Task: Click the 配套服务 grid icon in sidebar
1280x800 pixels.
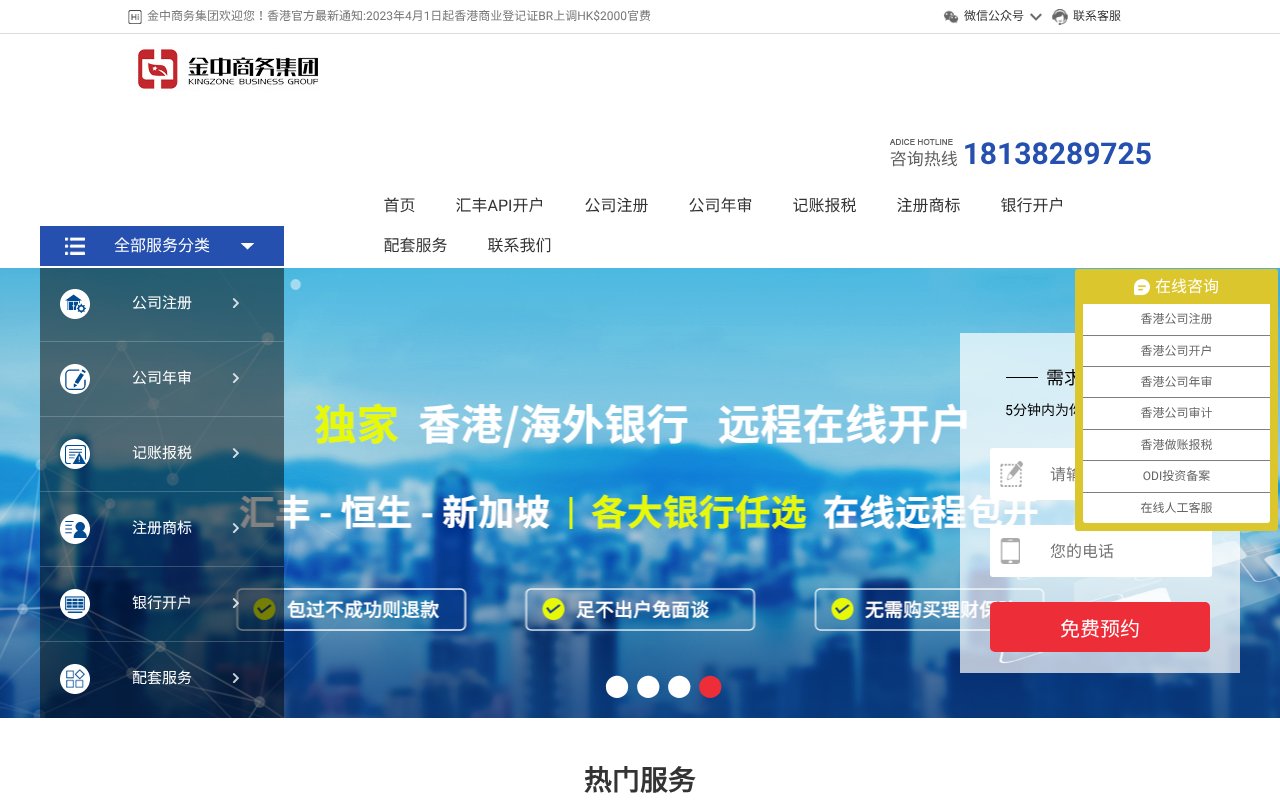Action: 75,678
